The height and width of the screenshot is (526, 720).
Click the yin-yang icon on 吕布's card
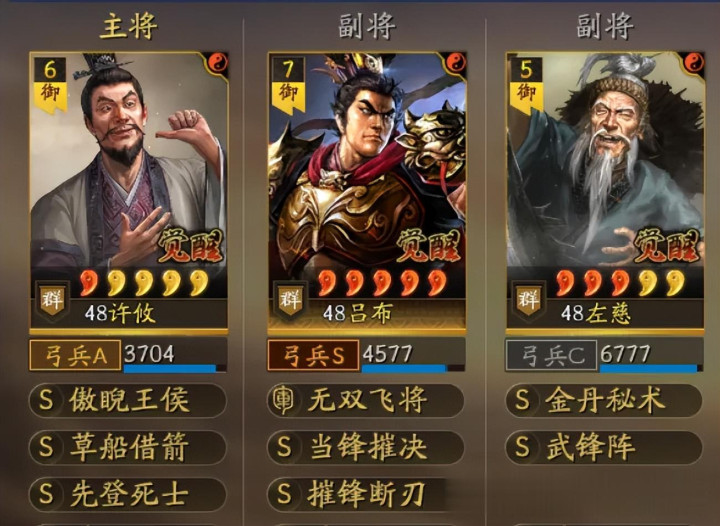tap(456, 62)
